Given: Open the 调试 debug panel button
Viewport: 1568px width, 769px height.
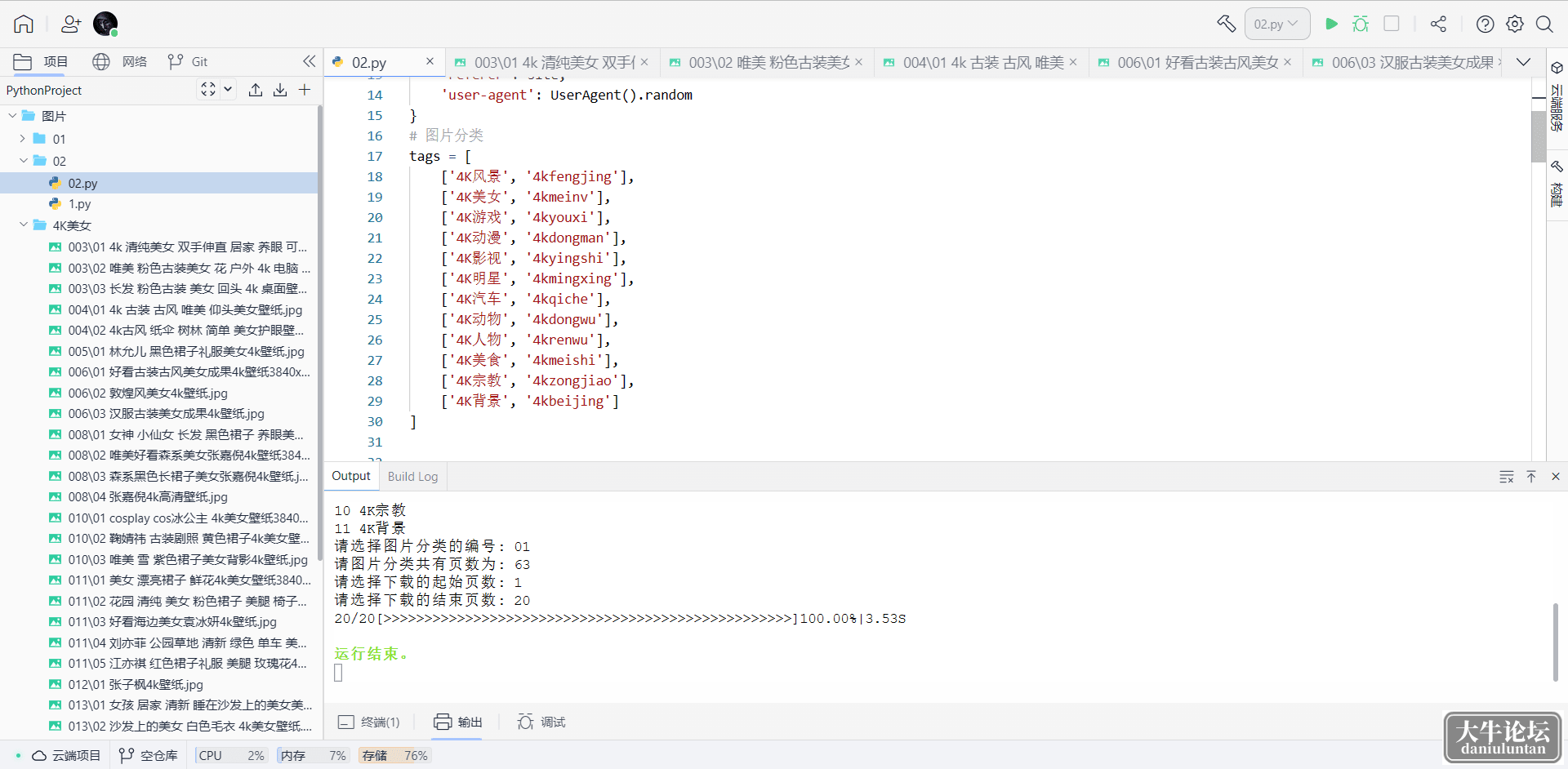Looking at the screenshot, I should point(541,722).
